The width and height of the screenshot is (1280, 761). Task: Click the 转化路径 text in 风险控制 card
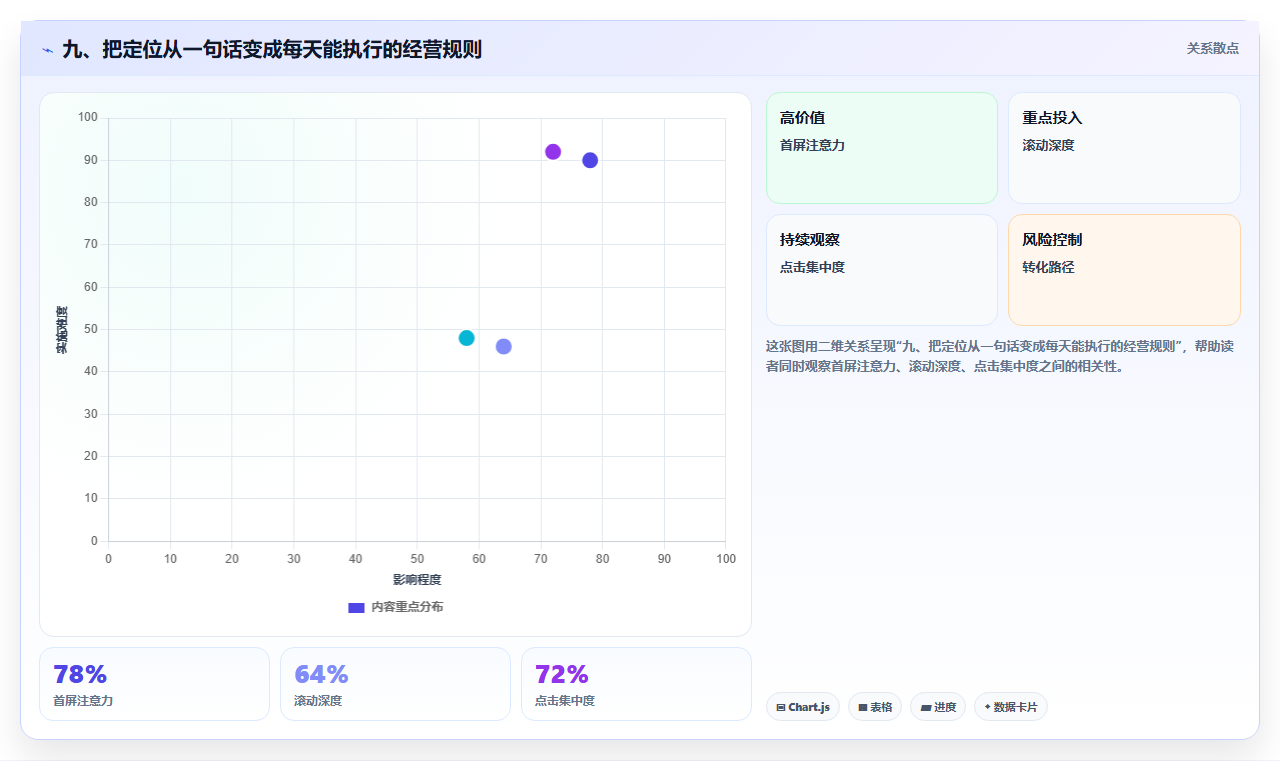[1048, 267]
